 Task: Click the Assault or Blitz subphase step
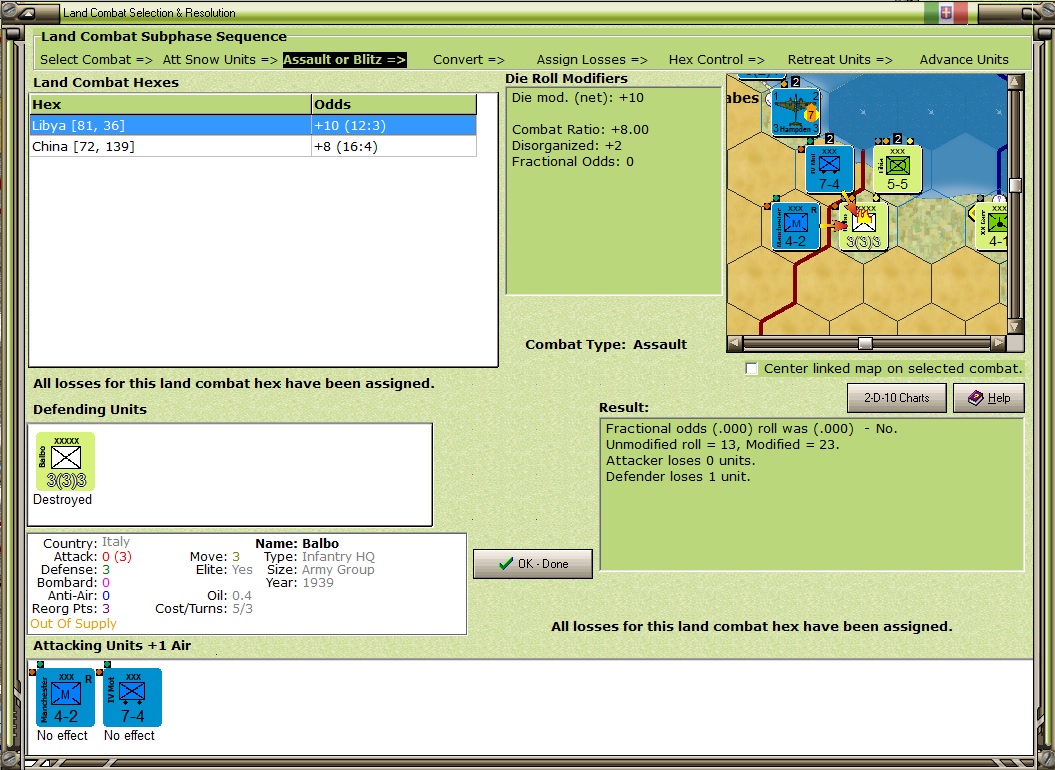pos(344,59)
